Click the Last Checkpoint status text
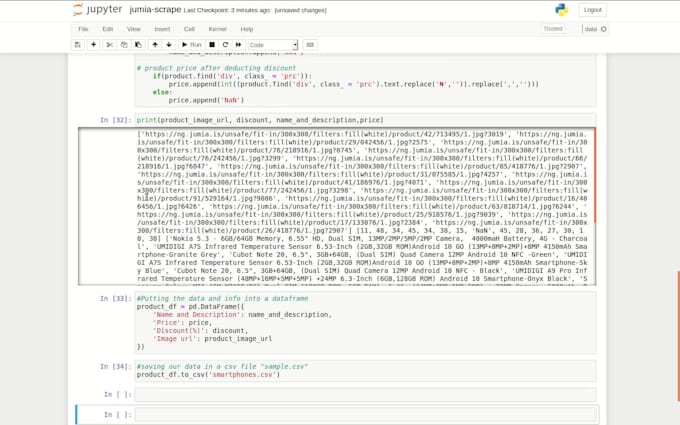 tap(227, 10)
